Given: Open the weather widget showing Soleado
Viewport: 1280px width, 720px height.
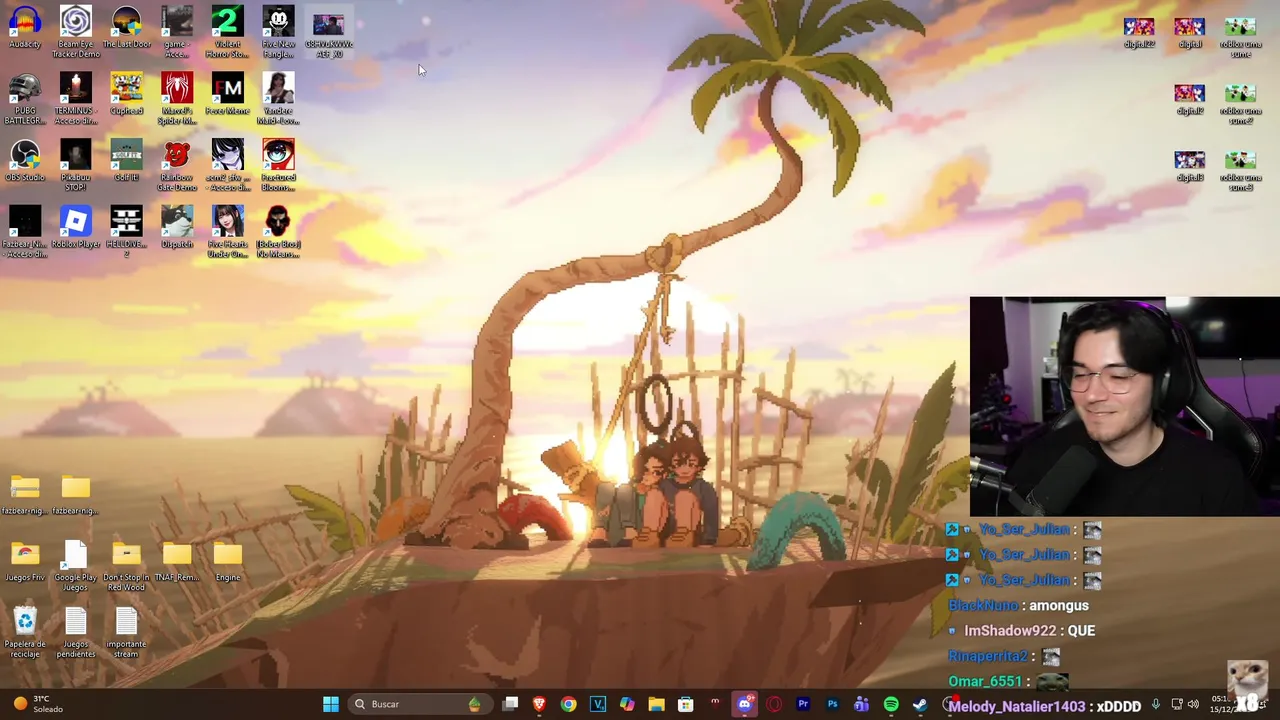Looking at the screenshot, I should tap(38, 704).
